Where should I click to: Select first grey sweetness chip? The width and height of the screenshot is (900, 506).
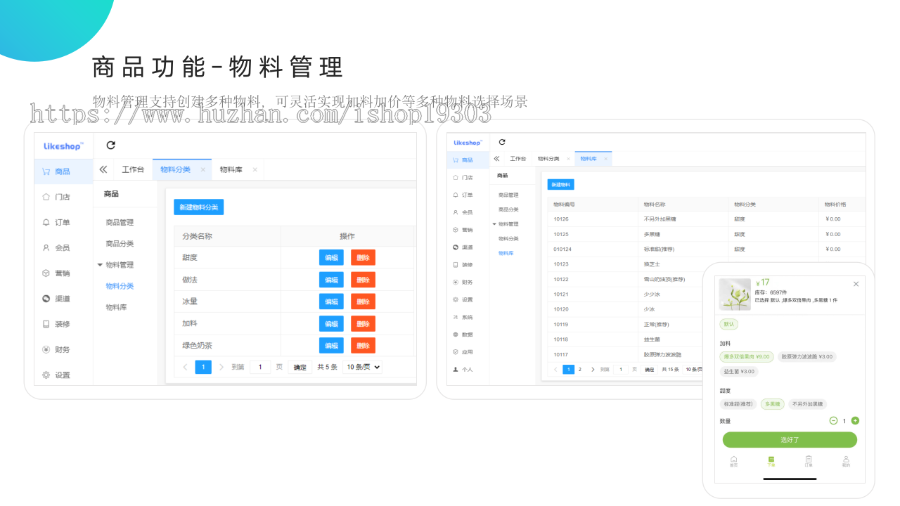738,404
